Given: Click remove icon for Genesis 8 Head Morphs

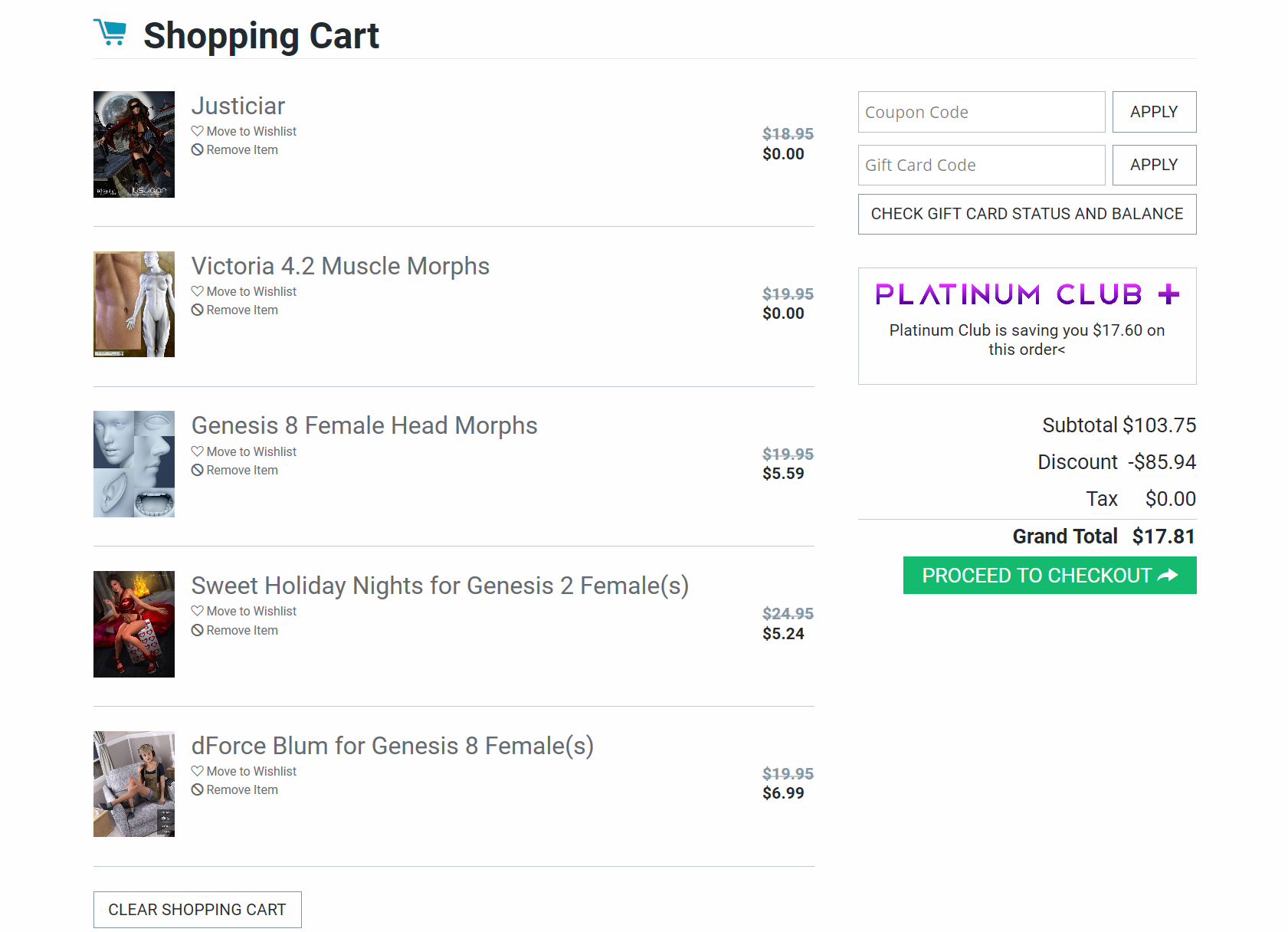Looking at the screenshot, I should pyautogui.click(x=198, y=470).
